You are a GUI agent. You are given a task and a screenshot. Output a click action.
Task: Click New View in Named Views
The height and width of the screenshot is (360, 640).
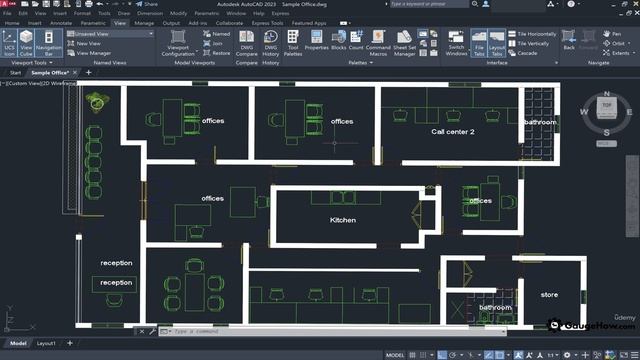tap(84, 43)
